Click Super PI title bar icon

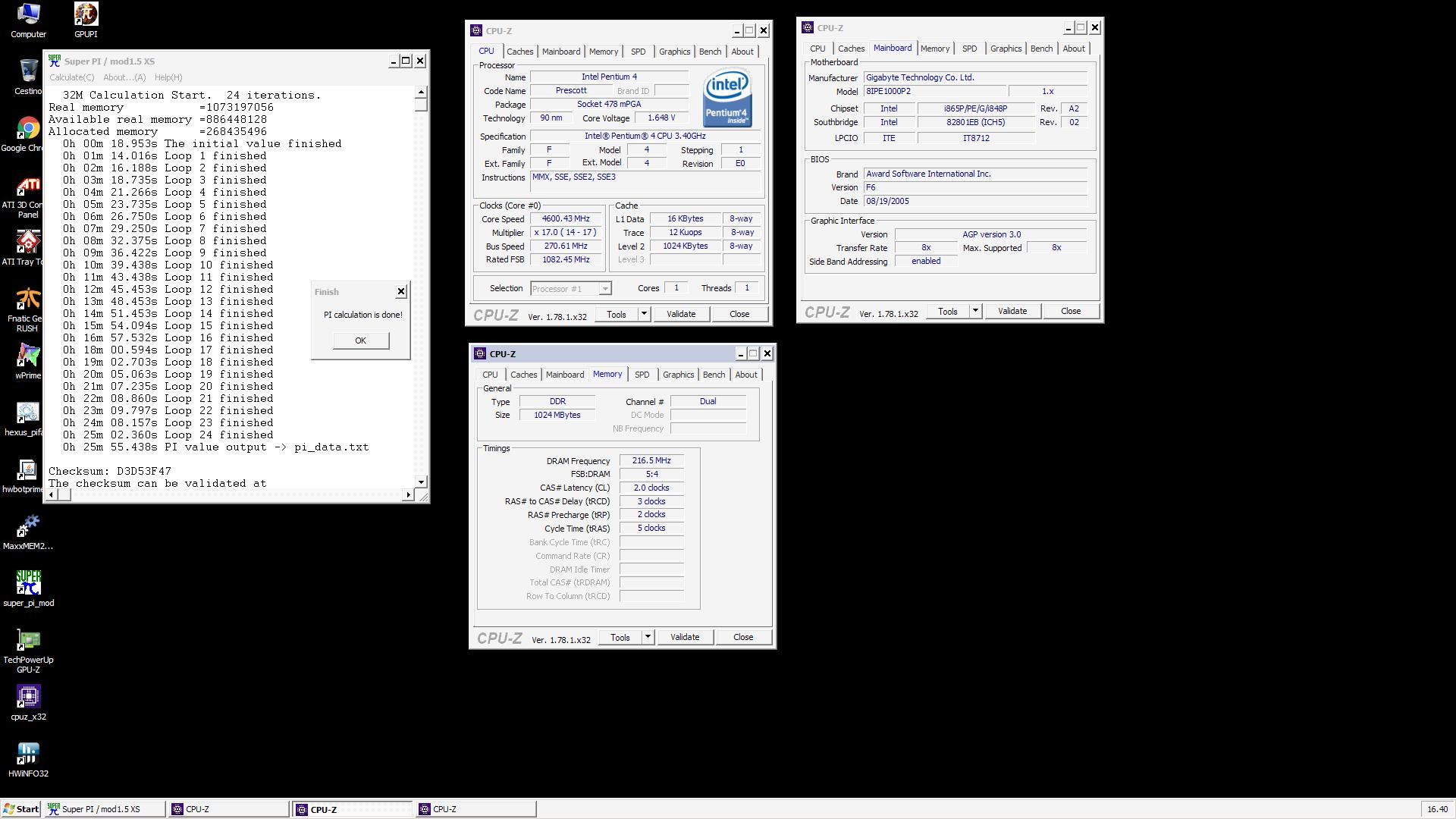tap(54, 61)
